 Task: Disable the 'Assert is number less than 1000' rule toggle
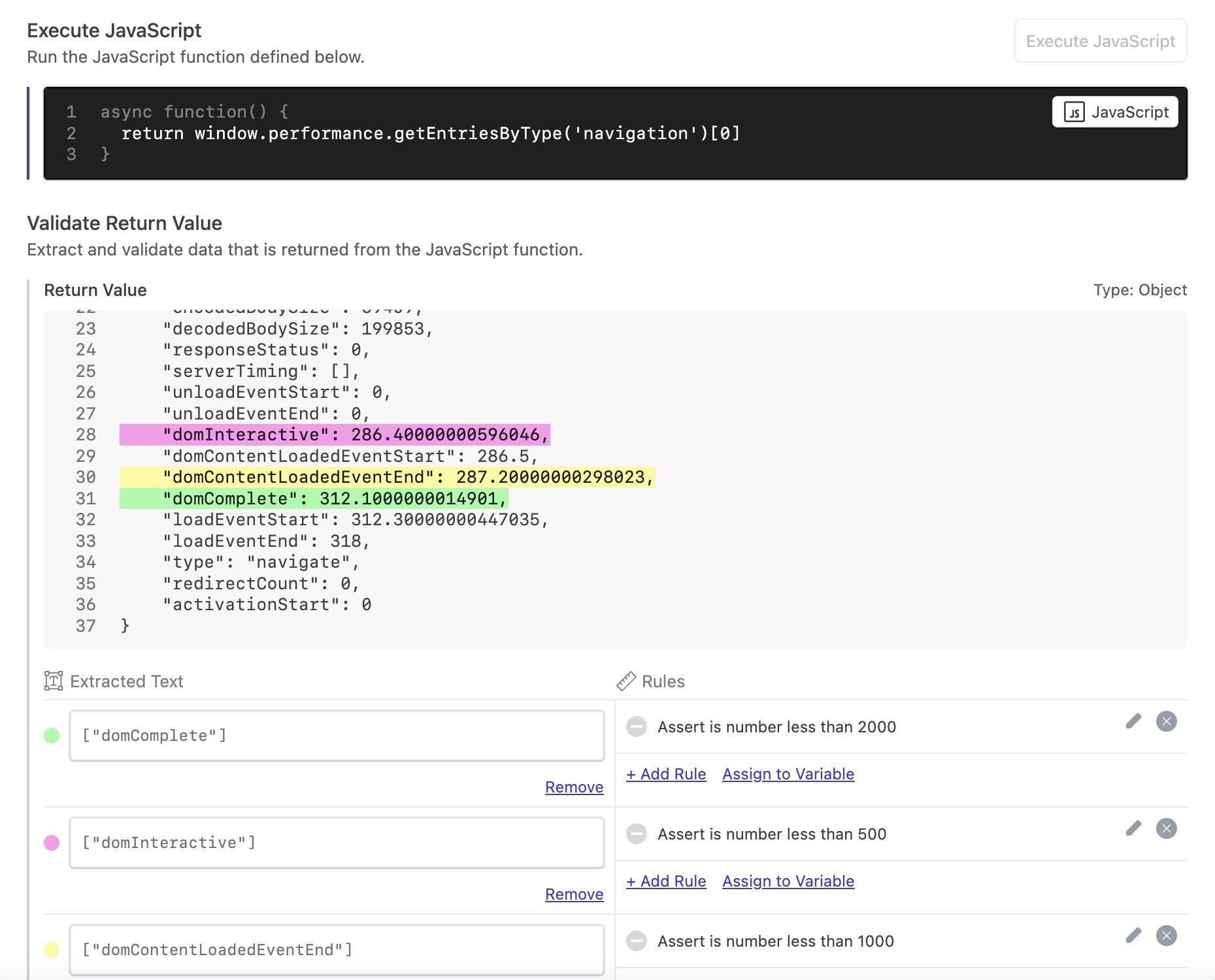tap(637, 941)
